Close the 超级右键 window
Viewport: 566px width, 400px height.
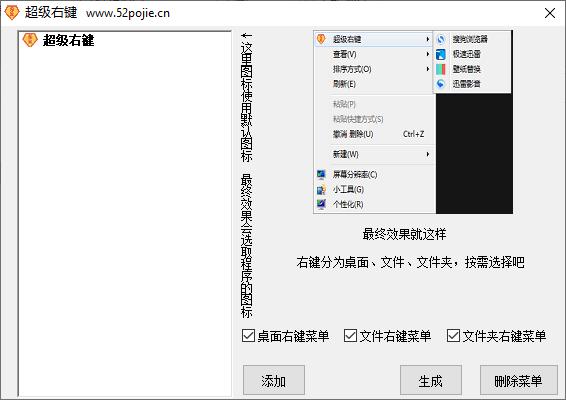550,13
